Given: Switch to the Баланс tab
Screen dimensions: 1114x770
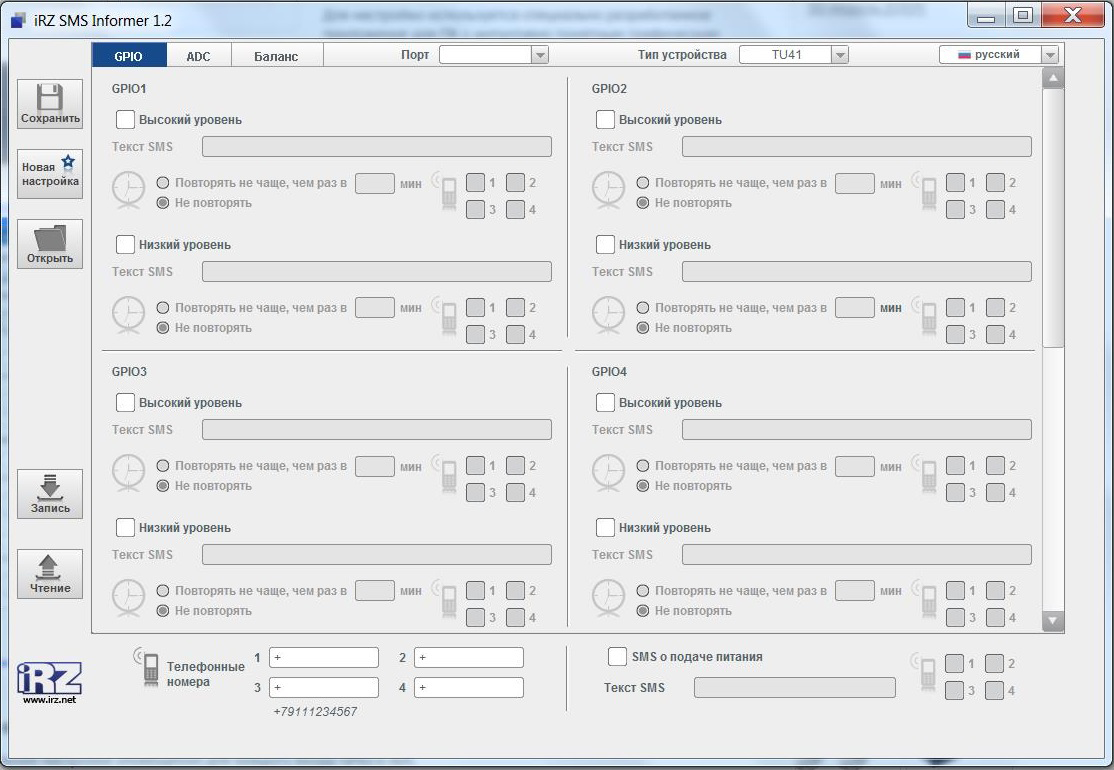Looking at the screenshot, I should point(276,57).
